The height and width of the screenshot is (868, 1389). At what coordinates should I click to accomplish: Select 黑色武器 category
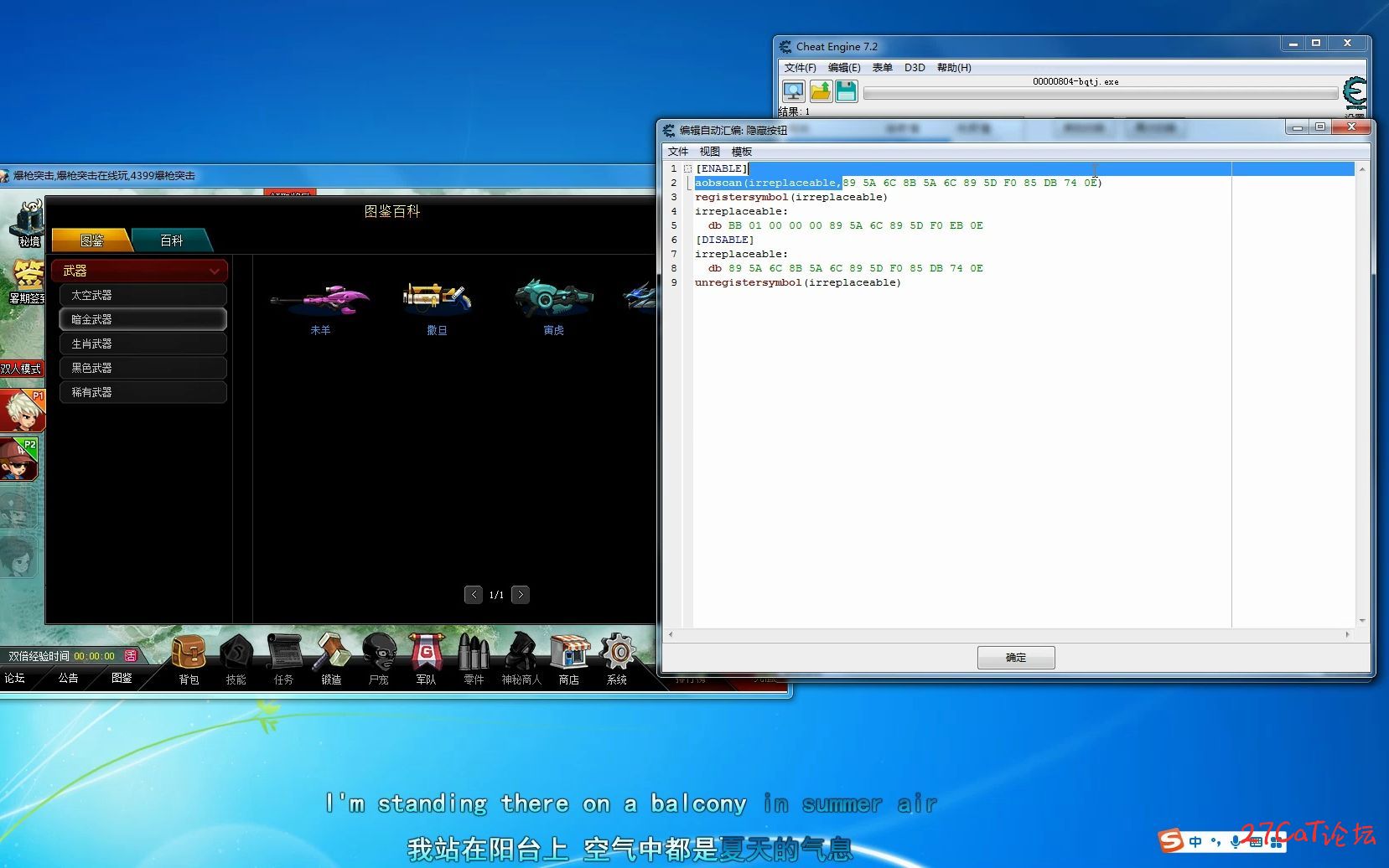click(143, 368)
